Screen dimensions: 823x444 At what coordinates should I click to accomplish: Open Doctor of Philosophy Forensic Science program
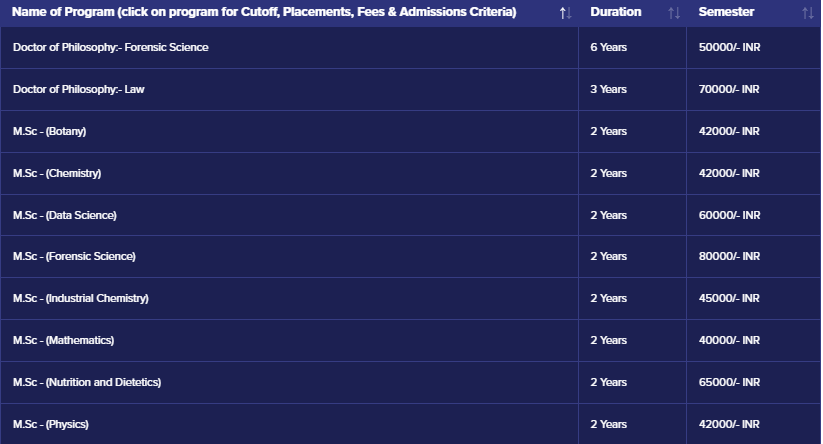[x=111, y=48]
